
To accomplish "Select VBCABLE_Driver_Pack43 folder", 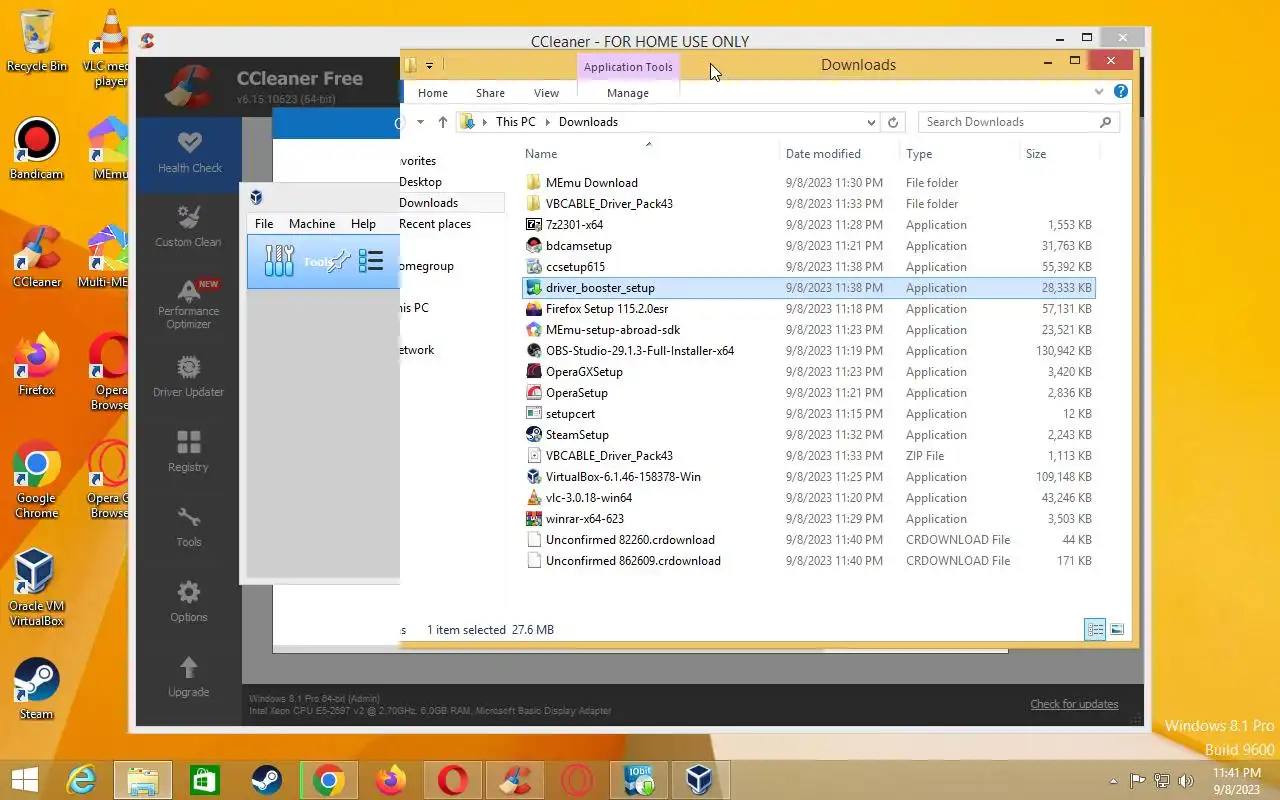I will (x=808, y=204).
